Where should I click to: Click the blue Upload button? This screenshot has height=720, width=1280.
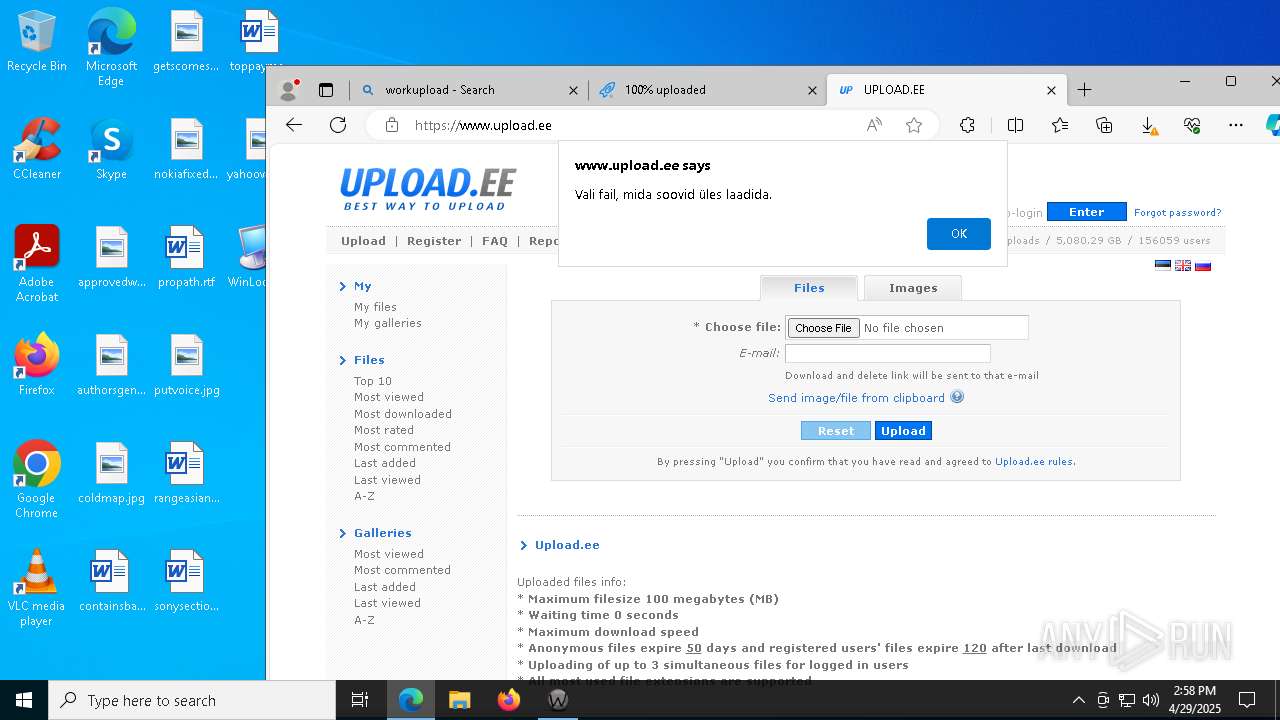pos(903,431)
